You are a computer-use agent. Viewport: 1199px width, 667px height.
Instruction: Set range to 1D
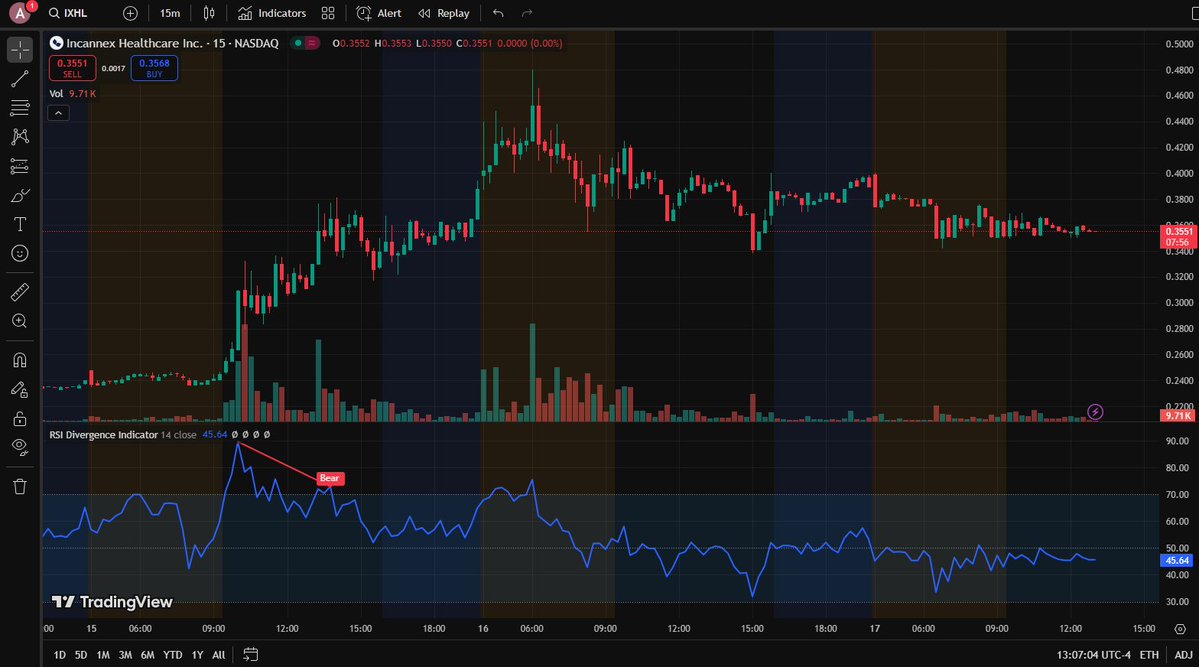pyautogui.click(x=59, y=655)
